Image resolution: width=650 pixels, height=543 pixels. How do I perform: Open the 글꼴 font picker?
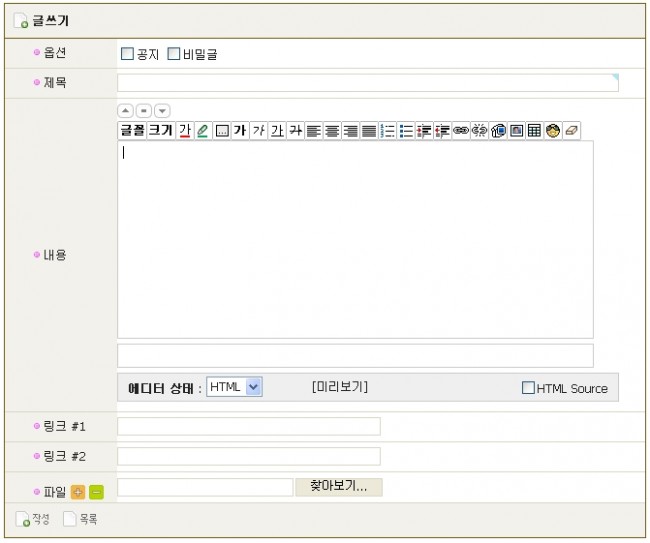pyautogui.click(x=132, y=131)
